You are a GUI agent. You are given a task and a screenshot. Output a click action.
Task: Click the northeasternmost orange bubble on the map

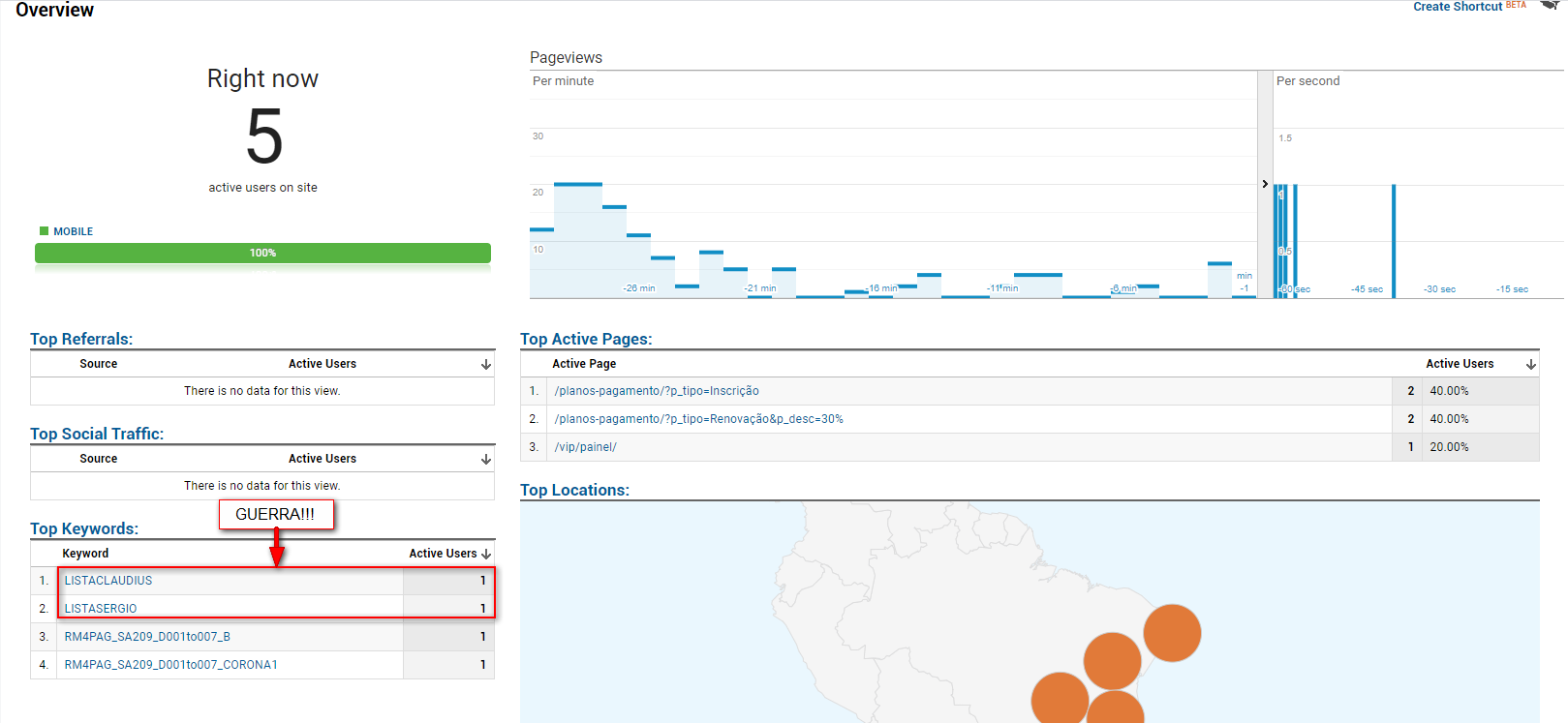pos(1172,633)
